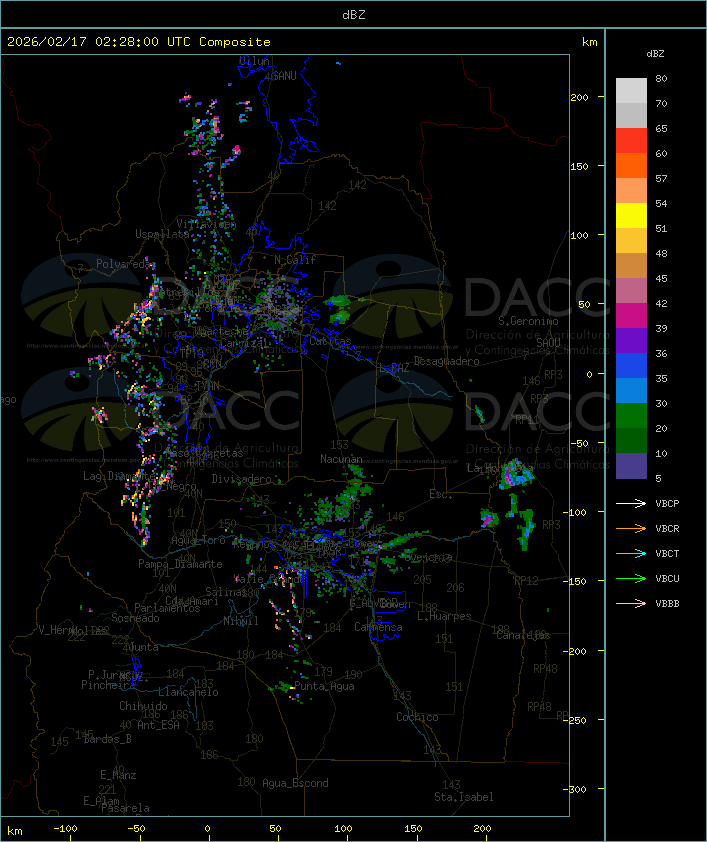The width and height of the screenshot is (707, 842).
Task: Click the white VBCP arrow icon
Action: tap(631, 503)
